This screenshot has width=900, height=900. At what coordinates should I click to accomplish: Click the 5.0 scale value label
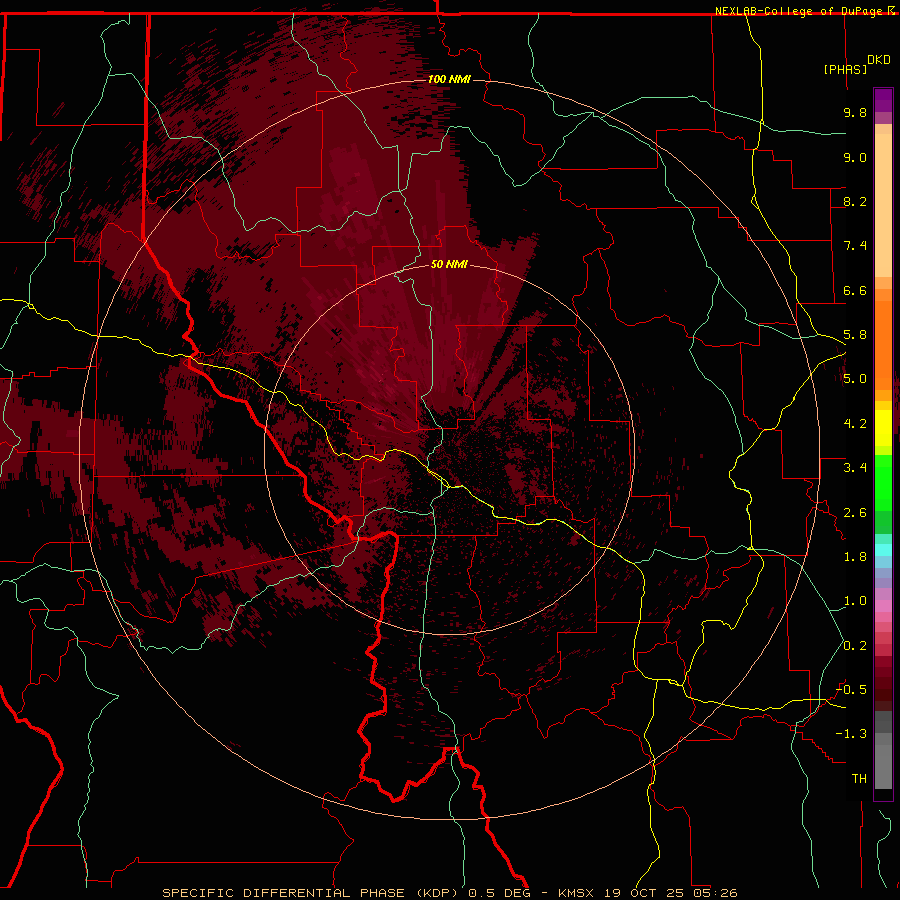click(855, 379)
